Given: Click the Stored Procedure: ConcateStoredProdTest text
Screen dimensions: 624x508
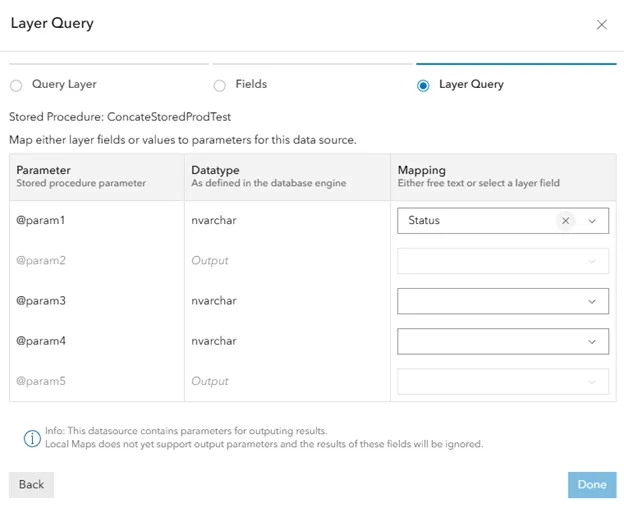Looking at the screenshot, I should coord(120,117).
